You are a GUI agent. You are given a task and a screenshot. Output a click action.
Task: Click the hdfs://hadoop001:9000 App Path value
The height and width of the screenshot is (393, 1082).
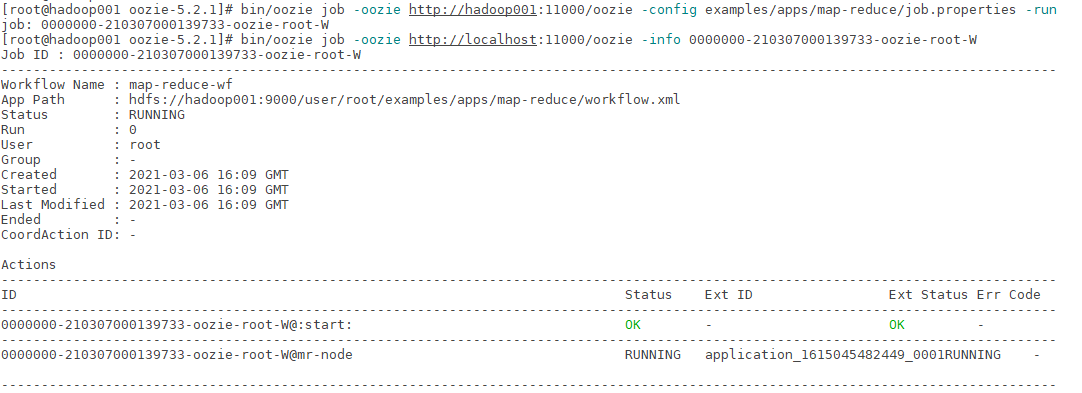(404, 100)
